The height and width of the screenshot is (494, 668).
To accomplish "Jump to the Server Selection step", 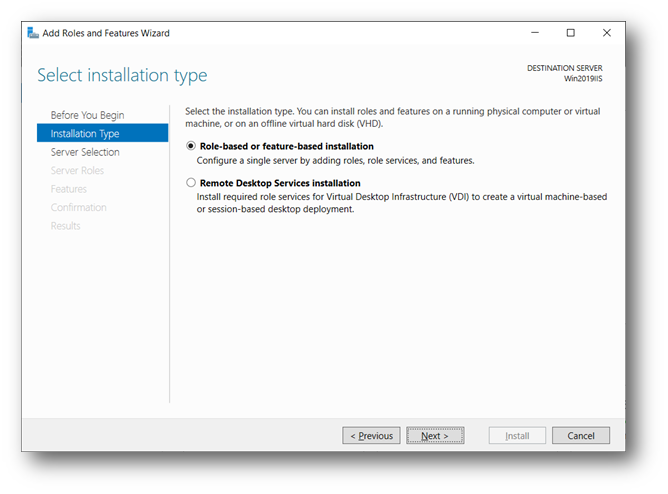I will coord(85,152).
